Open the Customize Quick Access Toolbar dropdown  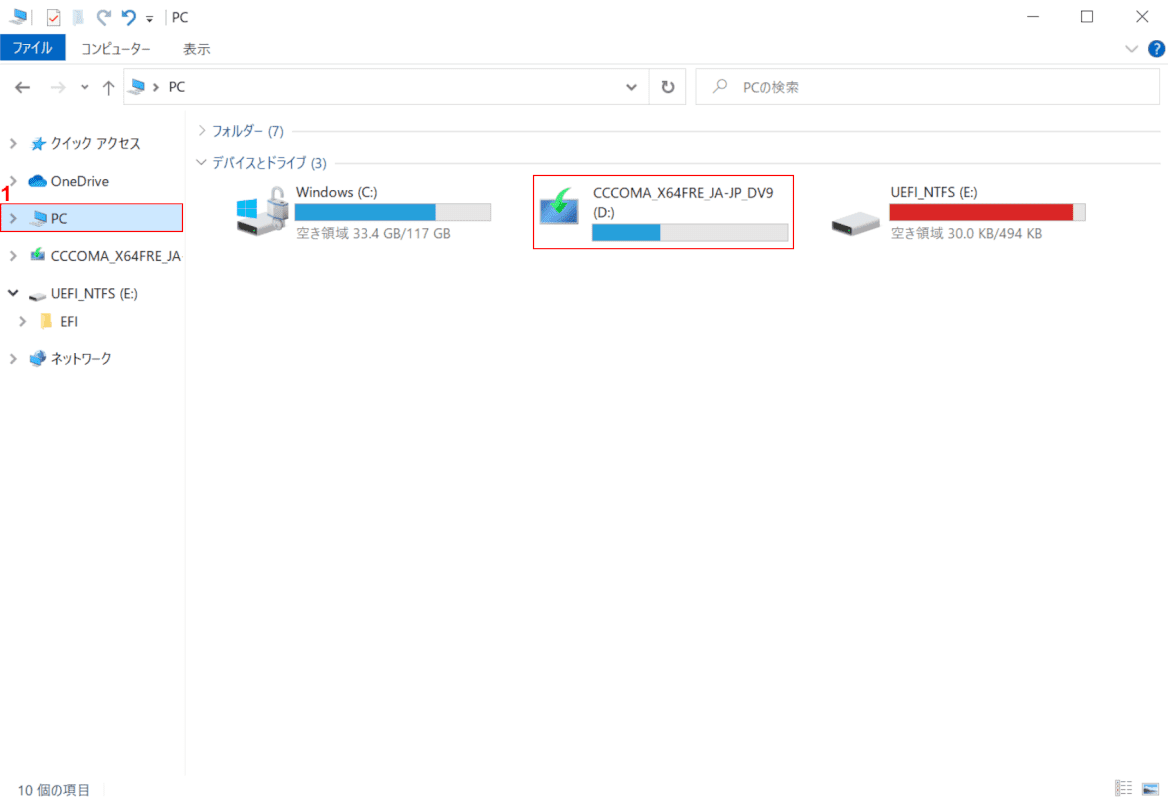tap(150, 18)
